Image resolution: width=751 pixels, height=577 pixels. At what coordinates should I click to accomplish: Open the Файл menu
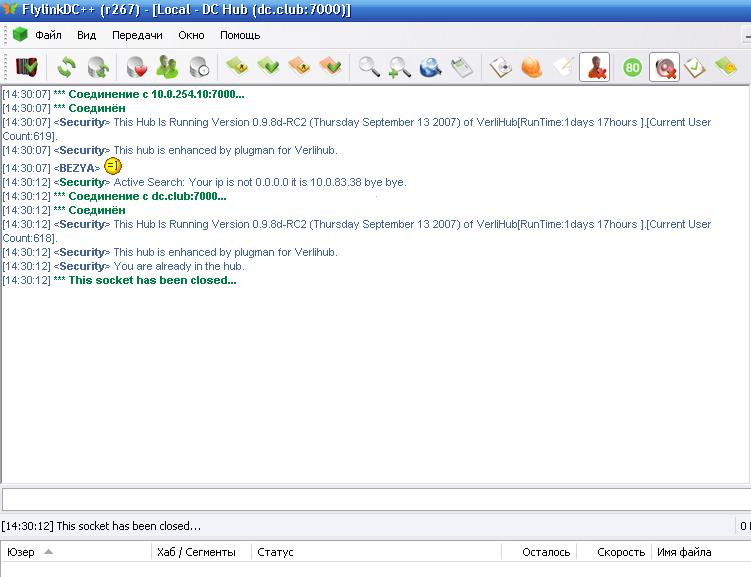pyautogui.click(x=48, y=35)
